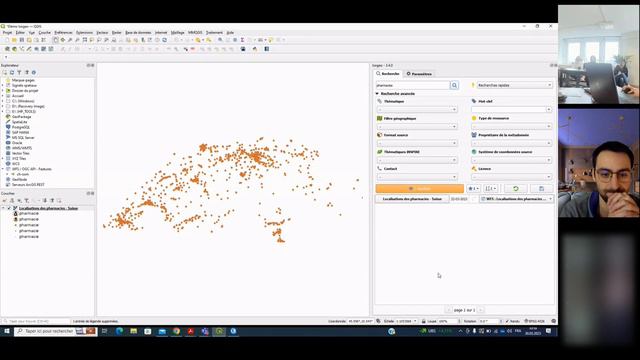Switch to the Paramètres tab
The height and width of the screenshot is (360, 640).
[x=419, y=74]
